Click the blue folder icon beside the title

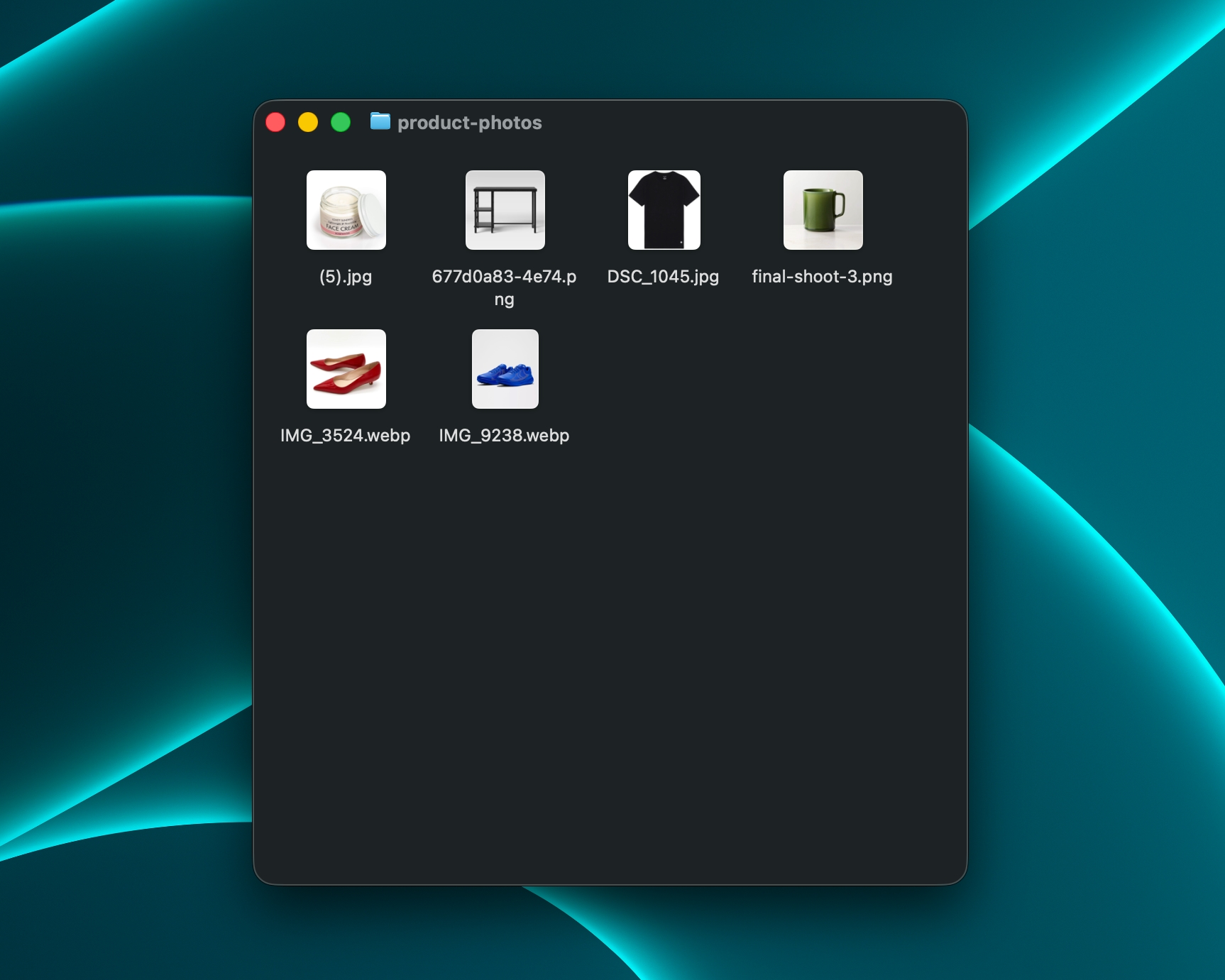[x=380, y=121]
